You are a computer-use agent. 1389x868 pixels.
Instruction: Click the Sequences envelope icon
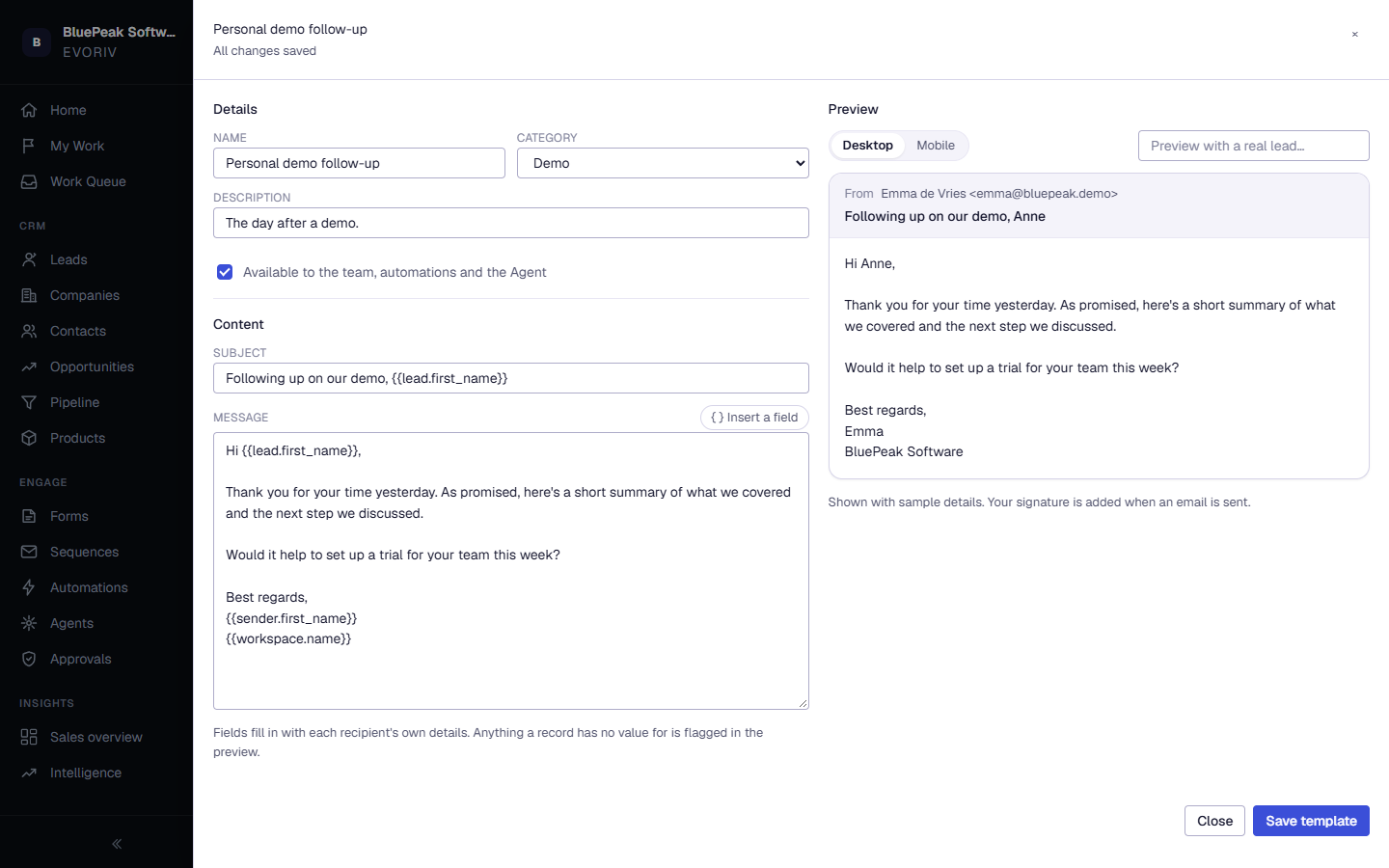coord(29,552)
